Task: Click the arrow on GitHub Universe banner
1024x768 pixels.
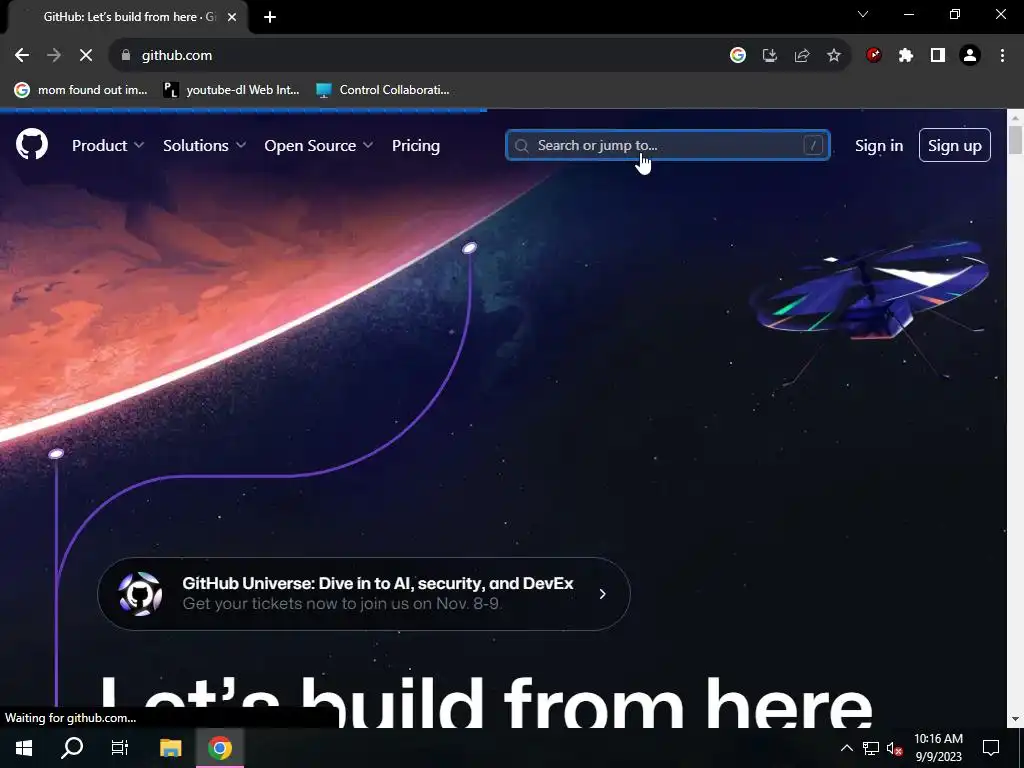Action: pos(602,594)
